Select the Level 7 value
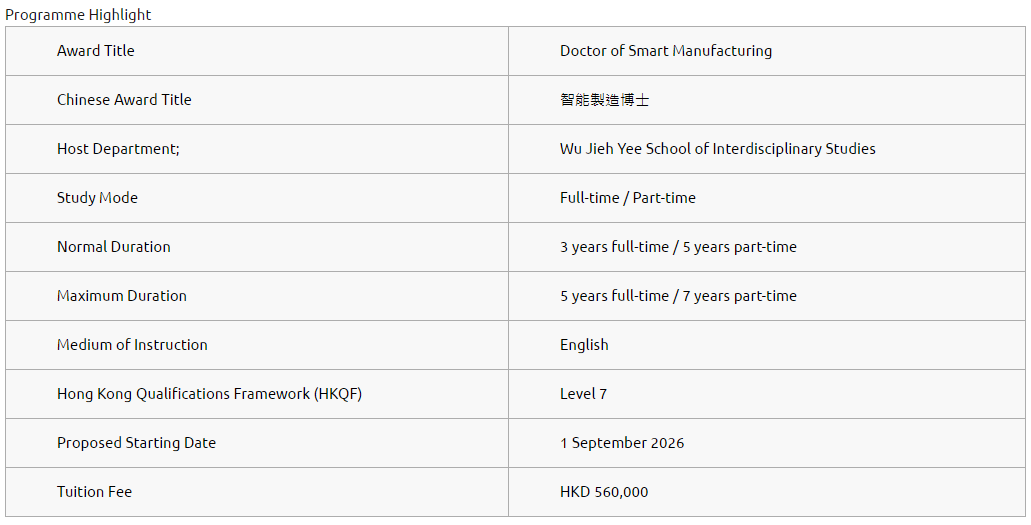Viewport: 1031px width, 525px height. pyautogui.click(x=583, y=394)
